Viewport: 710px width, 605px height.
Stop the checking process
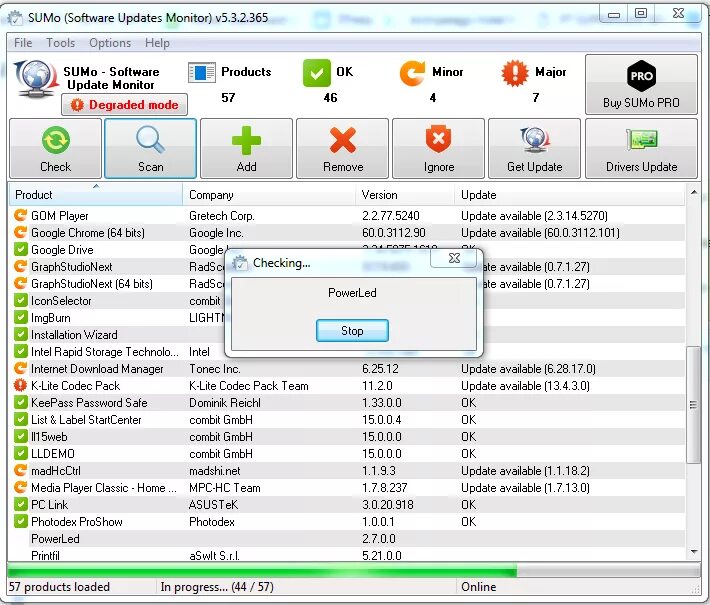click(x=352, y=331)
